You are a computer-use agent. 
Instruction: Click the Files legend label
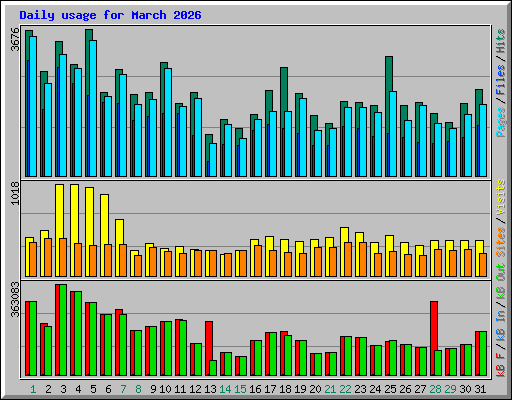click(x=501, y=80)
